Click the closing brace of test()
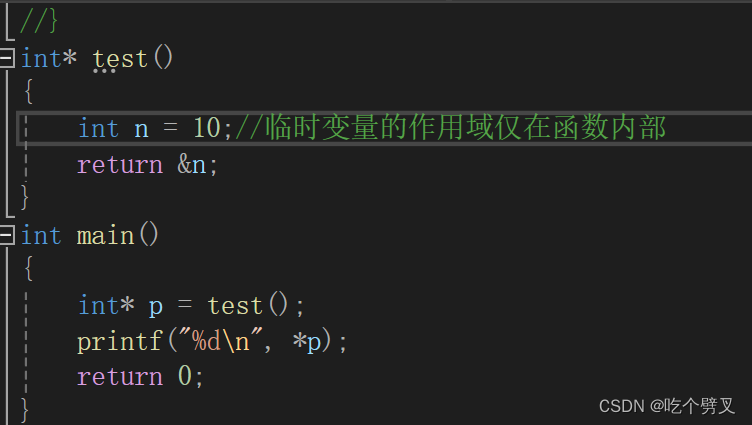 24,197
